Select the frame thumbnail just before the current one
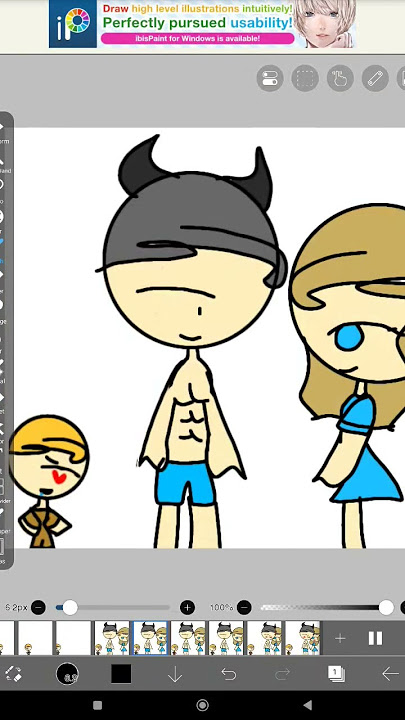Viewport: 405px width, 720px height. tap(112, 638)
